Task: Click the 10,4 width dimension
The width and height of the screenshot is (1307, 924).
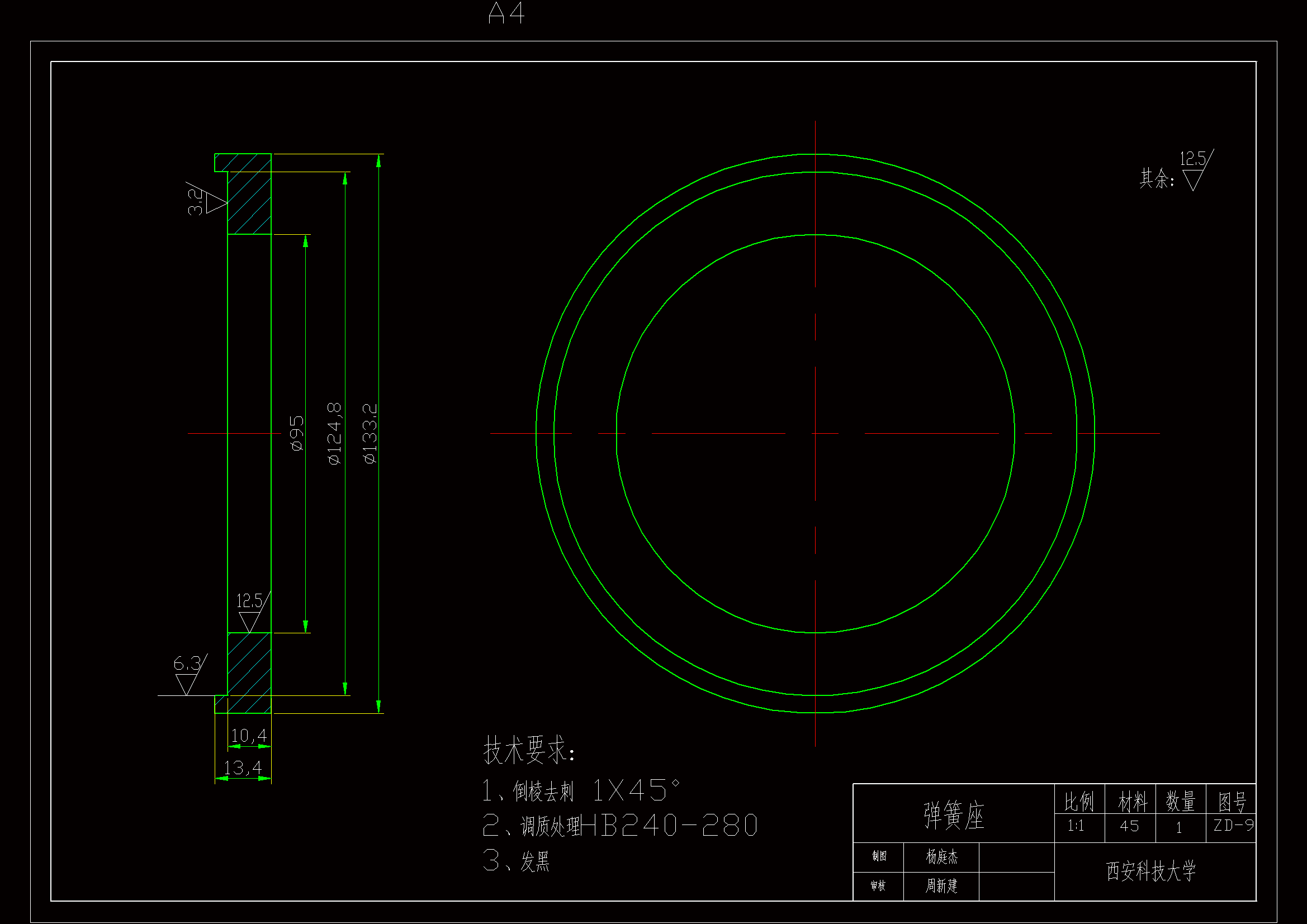Action: pos(249,736)
